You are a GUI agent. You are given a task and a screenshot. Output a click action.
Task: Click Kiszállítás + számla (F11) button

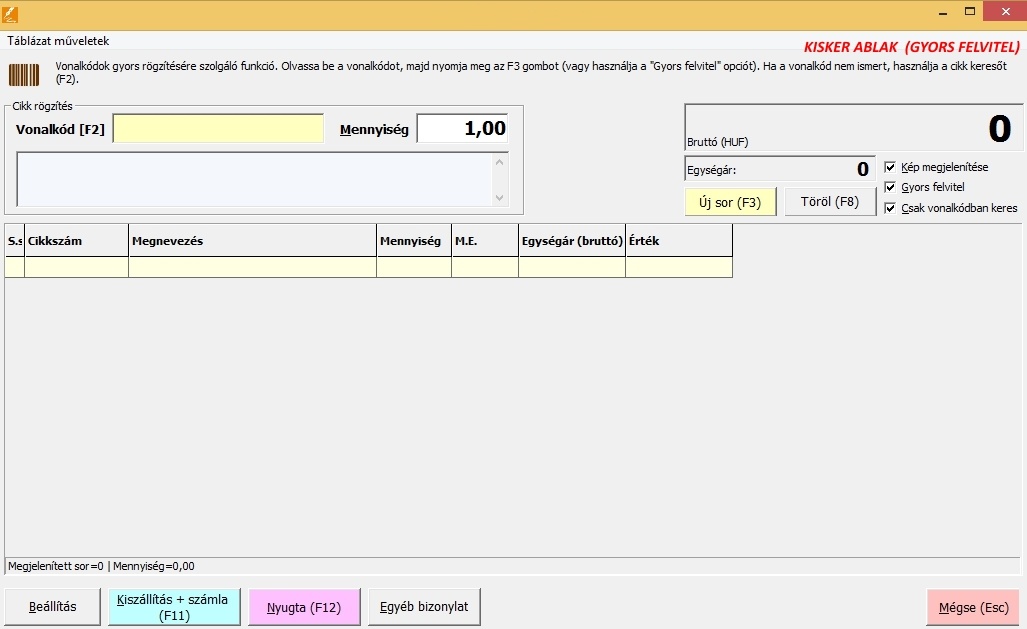[174, 607]
